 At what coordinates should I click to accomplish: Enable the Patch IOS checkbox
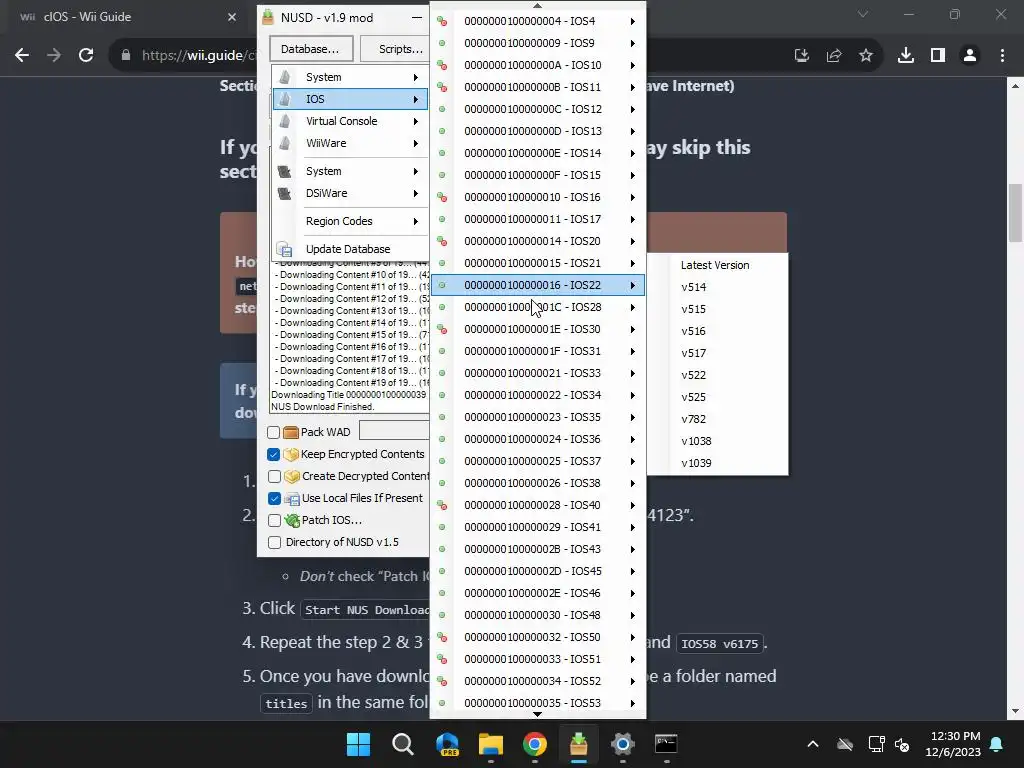click(x=274, y=520)
